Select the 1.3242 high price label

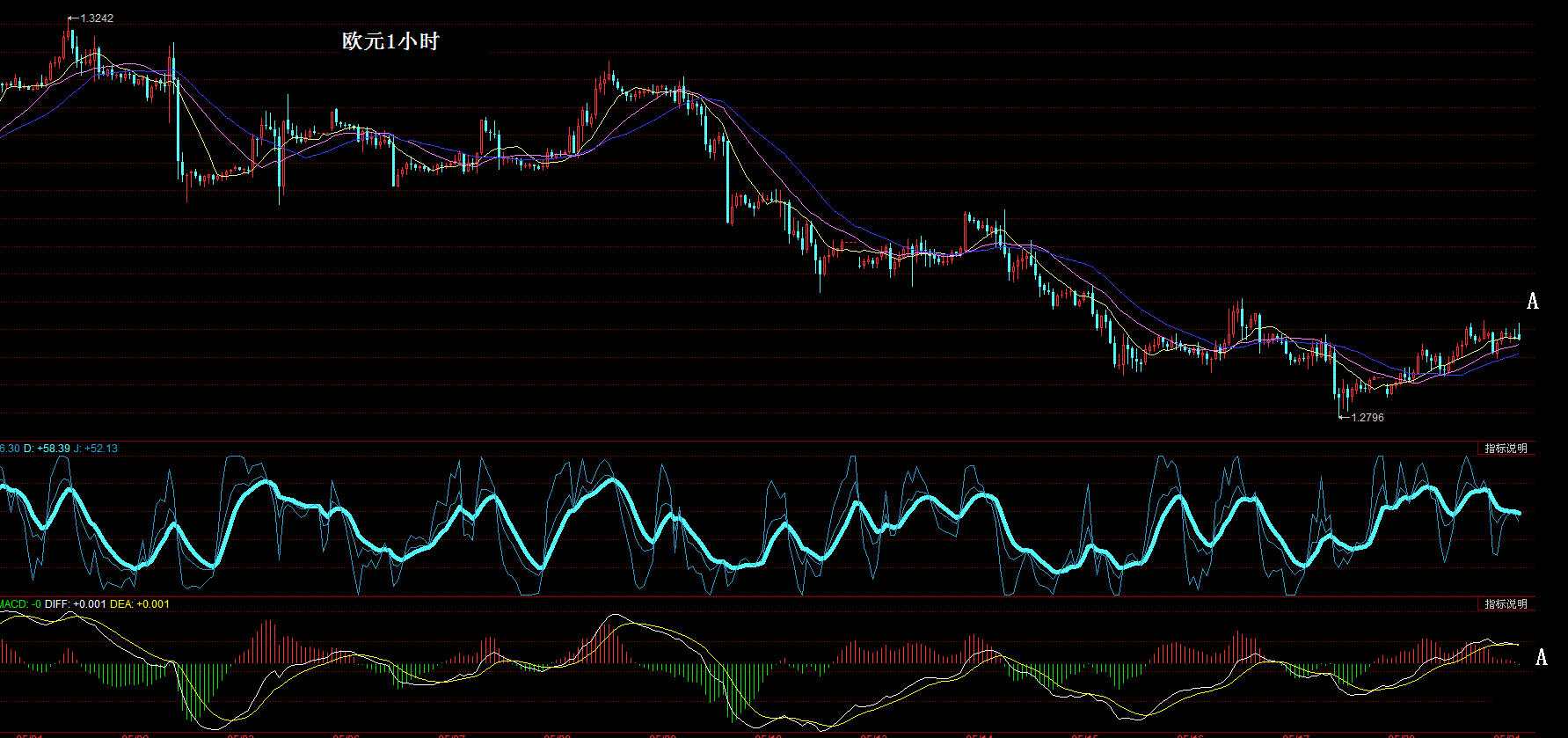click(x=96, y=18)
